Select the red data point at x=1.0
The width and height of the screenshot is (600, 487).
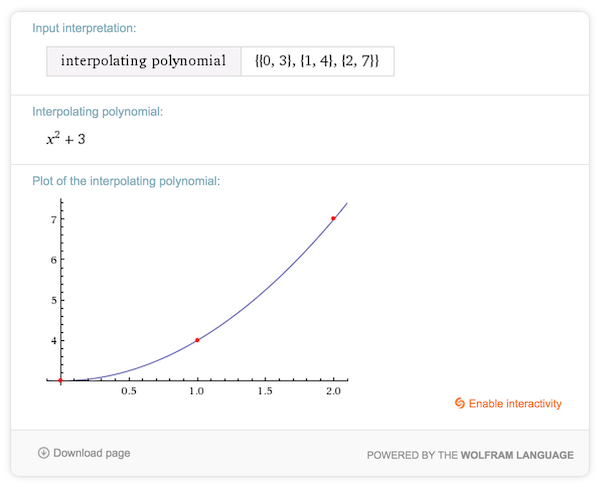[197, 340]
